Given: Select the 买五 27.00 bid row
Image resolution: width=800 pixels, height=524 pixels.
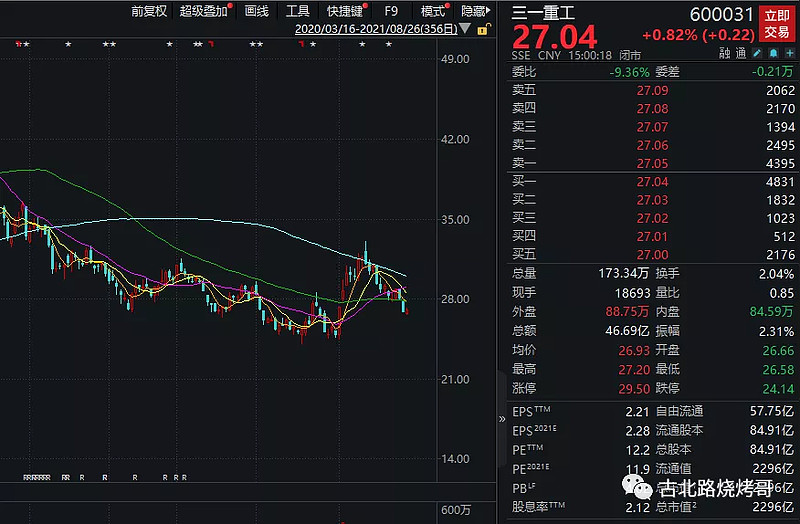Looking at the screenshot, I should [x=653, y=255].
